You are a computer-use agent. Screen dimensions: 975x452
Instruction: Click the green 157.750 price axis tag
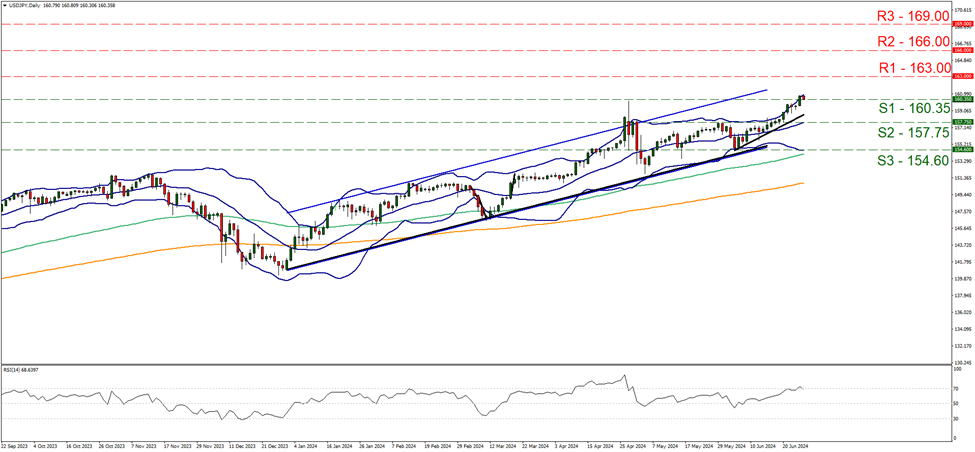click(x=963, y=122)
